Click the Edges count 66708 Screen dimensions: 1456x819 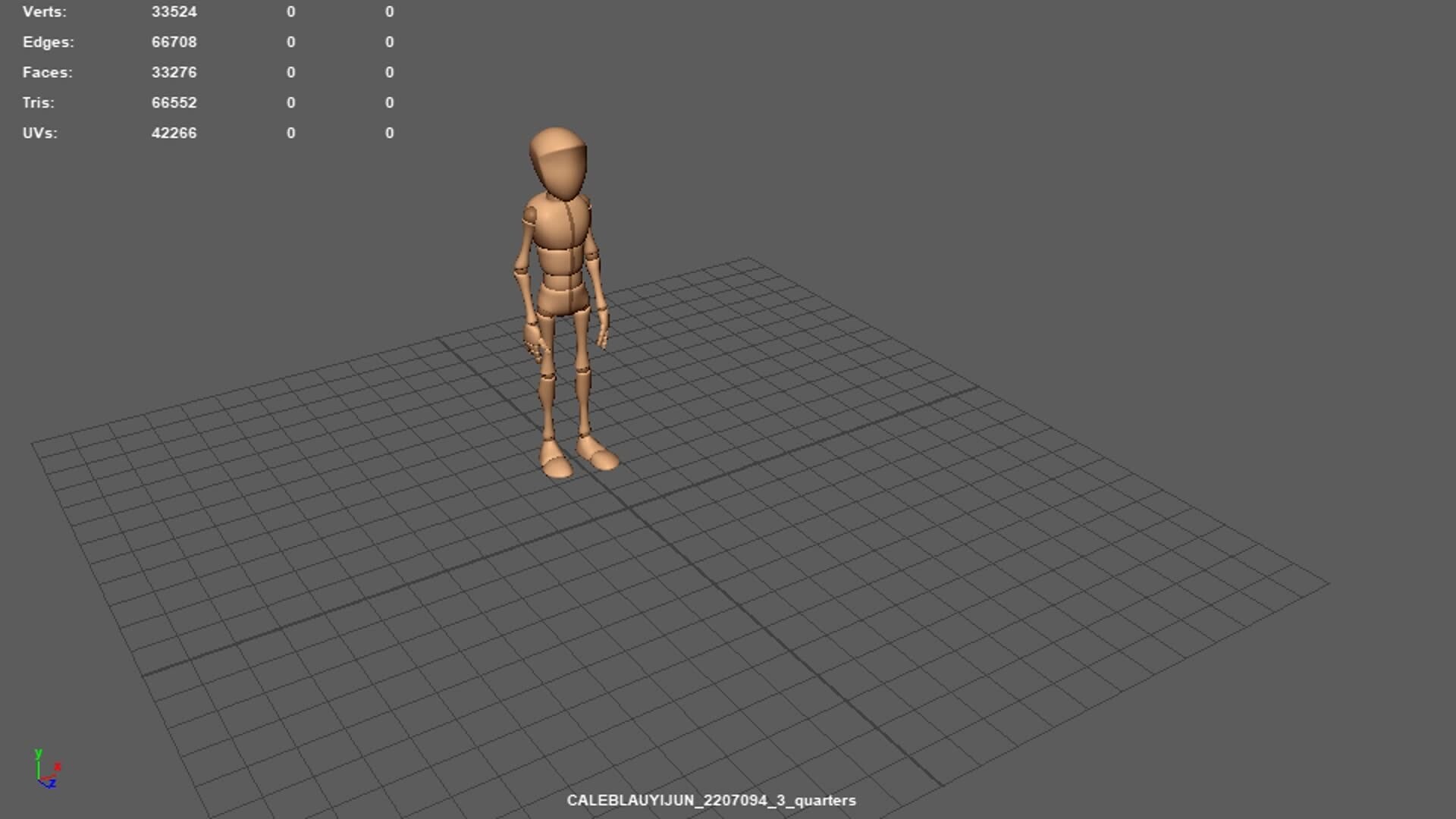pyautogui.click(x=174, y=42)
